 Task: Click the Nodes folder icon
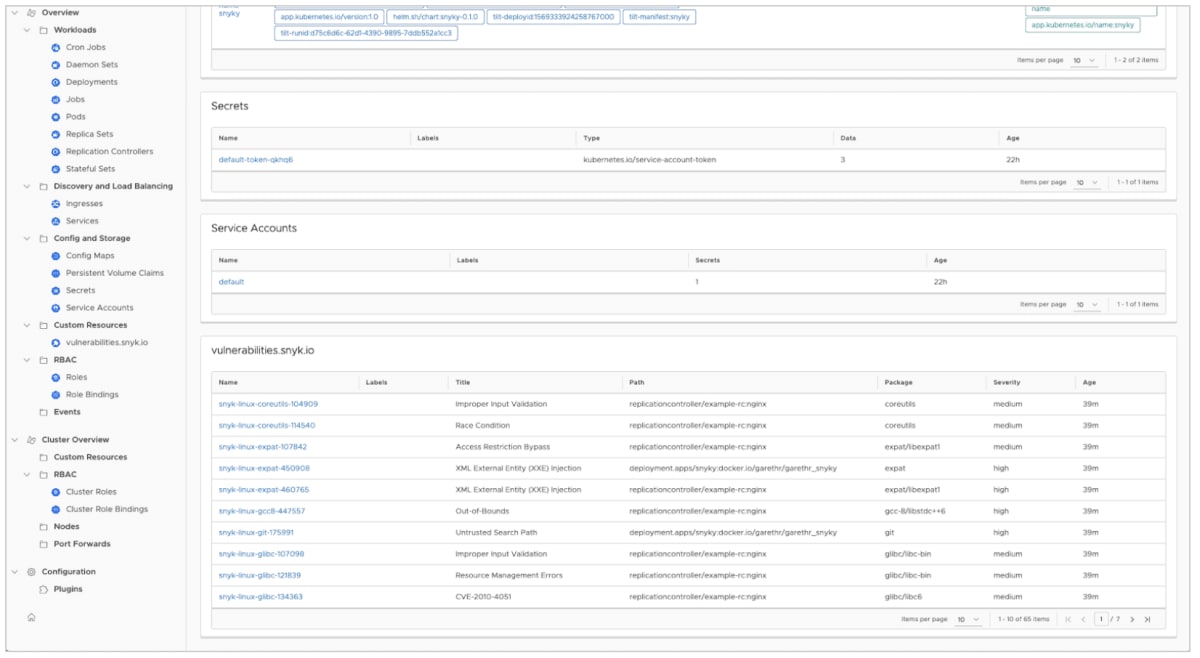[43, 527]
